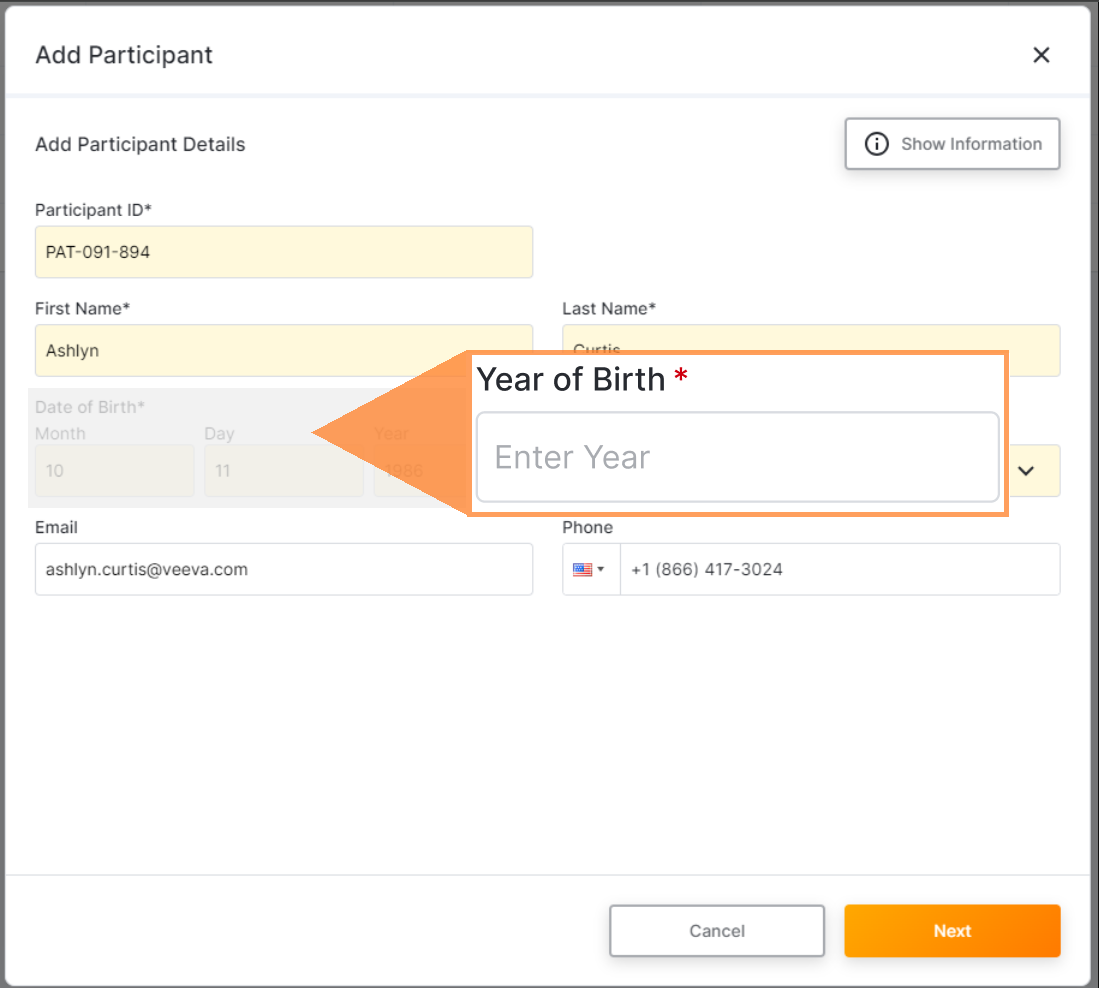Select the Date of Birth Day field
Viewport: 1099px width, 988px height.
tap(283, 470)
